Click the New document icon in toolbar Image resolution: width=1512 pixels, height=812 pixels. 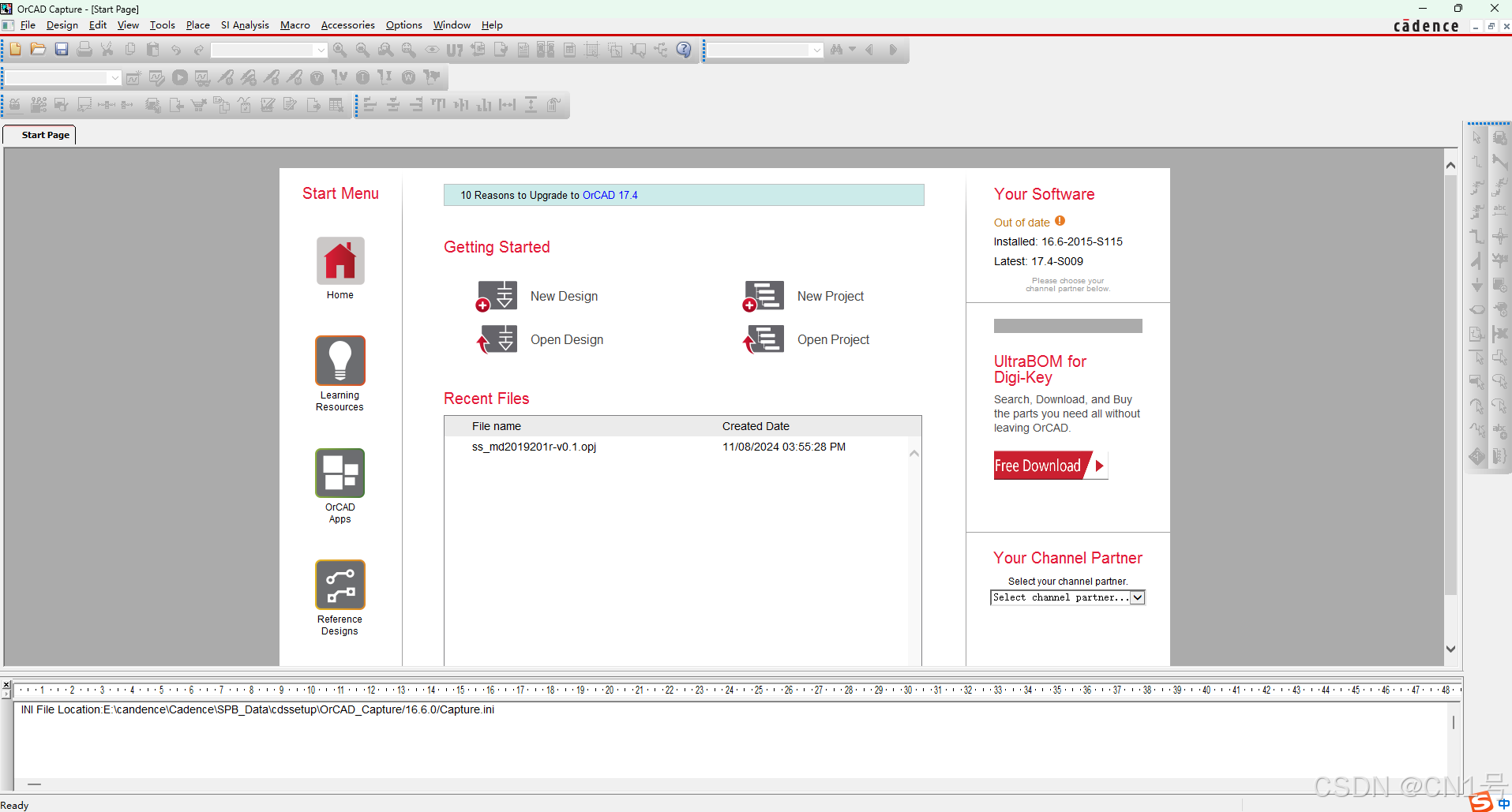point(15,50)
